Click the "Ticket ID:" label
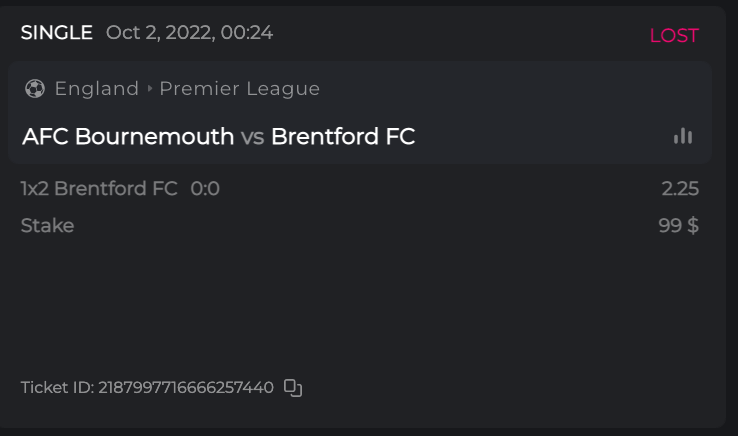 tap(57, 388)
